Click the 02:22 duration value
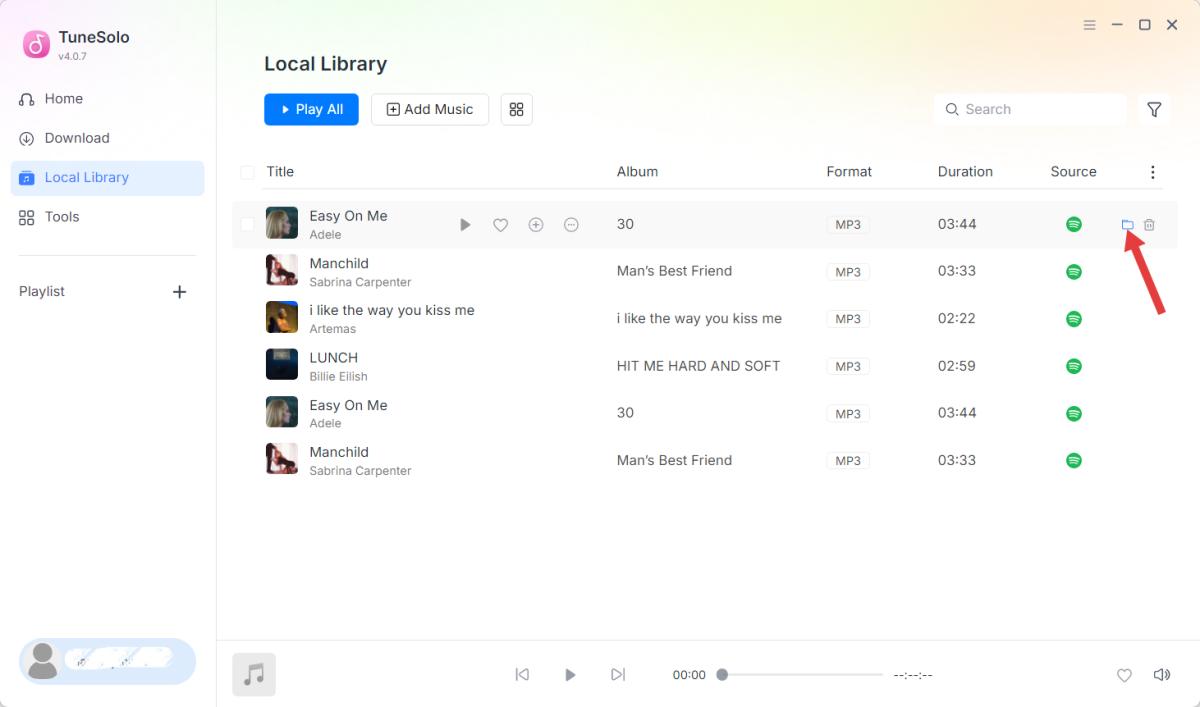The image size is (1200, 707). tap(957, 319)
